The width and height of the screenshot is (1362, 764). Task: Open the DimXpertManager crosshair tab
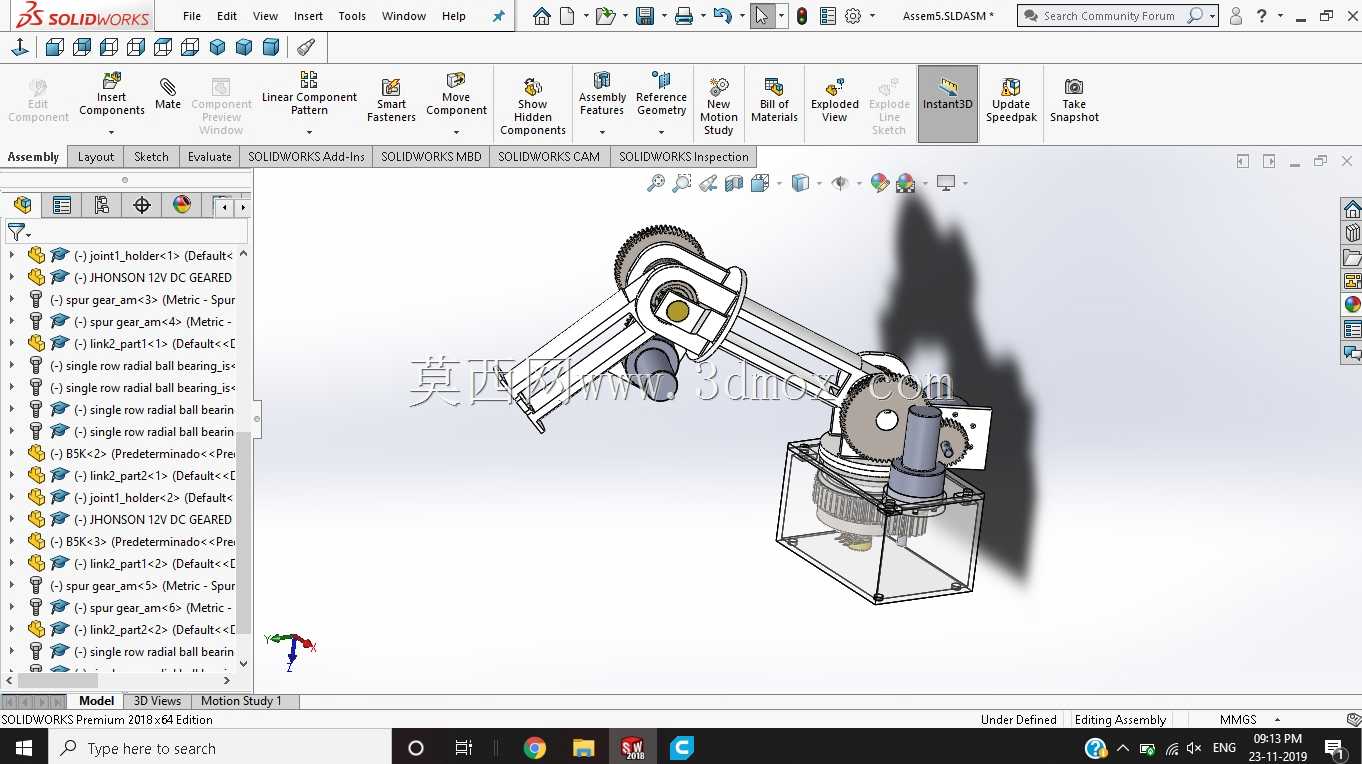pyautogui.click(x=142, y=205)
